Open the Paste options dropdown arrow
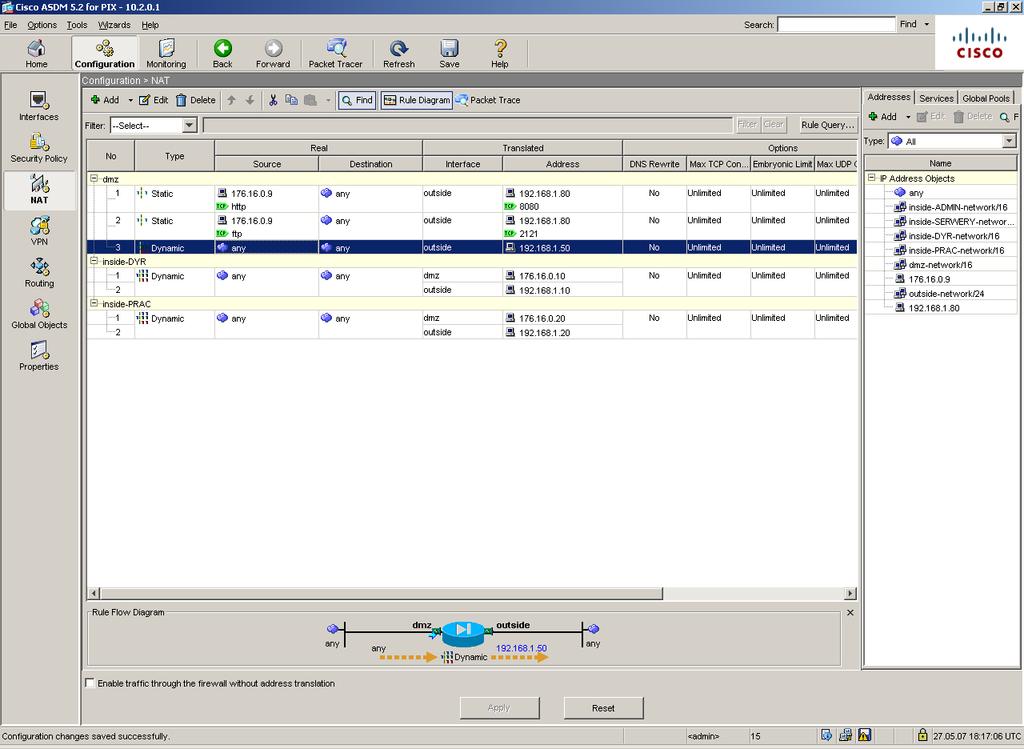Image resolution: width=1024 pixels, height=749 pixels. [x=328, y=100]
